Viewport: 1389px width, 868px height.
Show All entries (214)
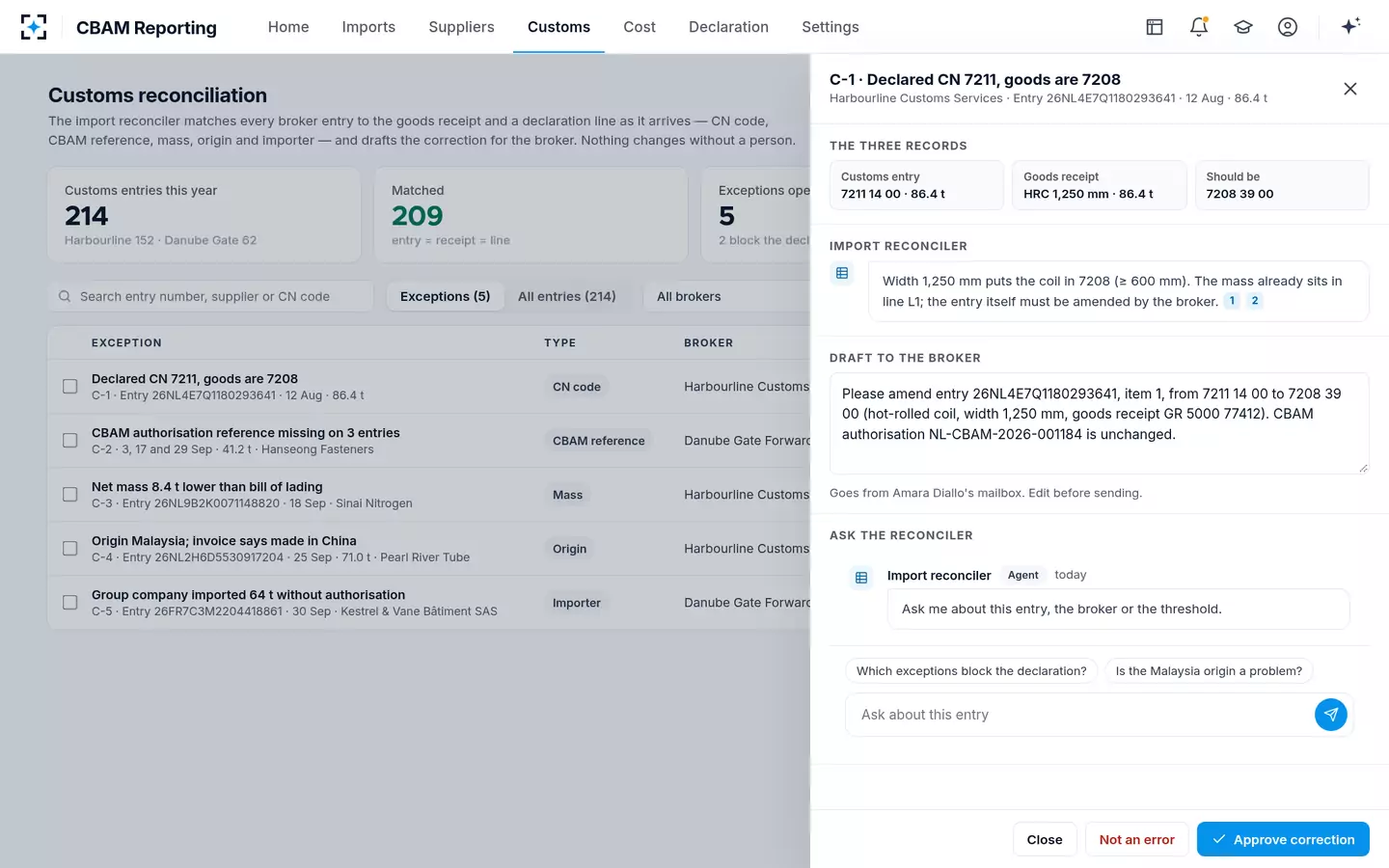tap(567, 296)
